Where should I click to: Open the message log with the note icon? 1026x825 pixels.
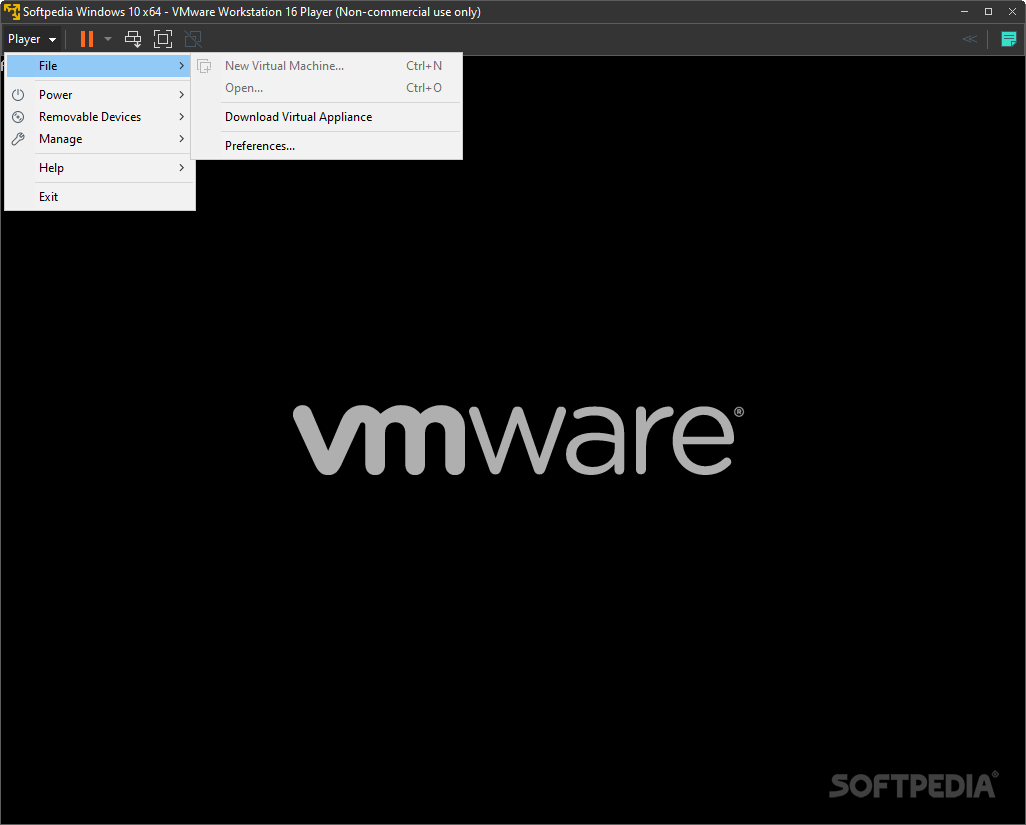pos(1008,38)
